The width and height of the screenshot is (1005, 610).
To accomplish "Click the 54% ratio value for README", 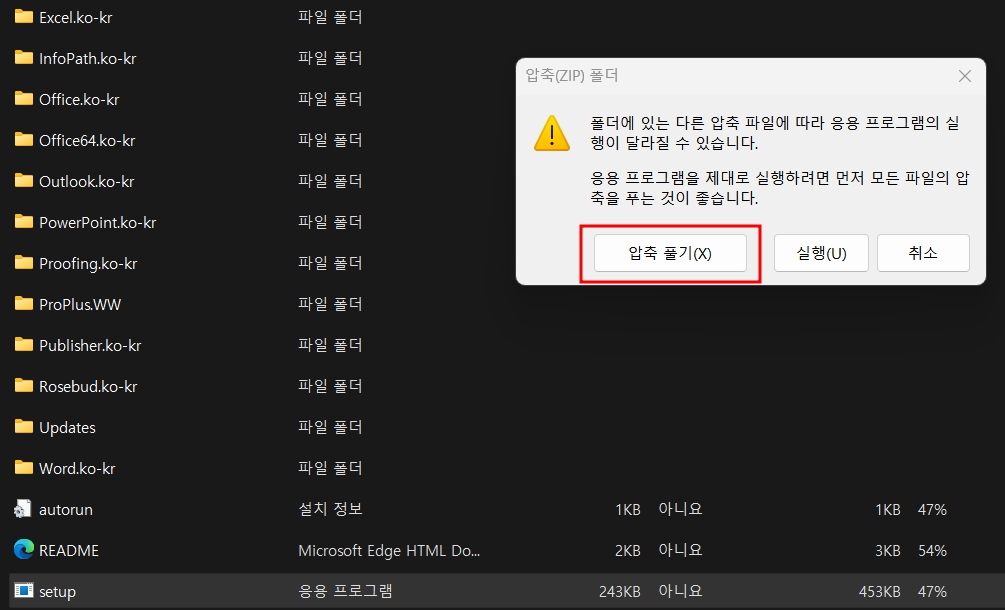I will [933, 551].
